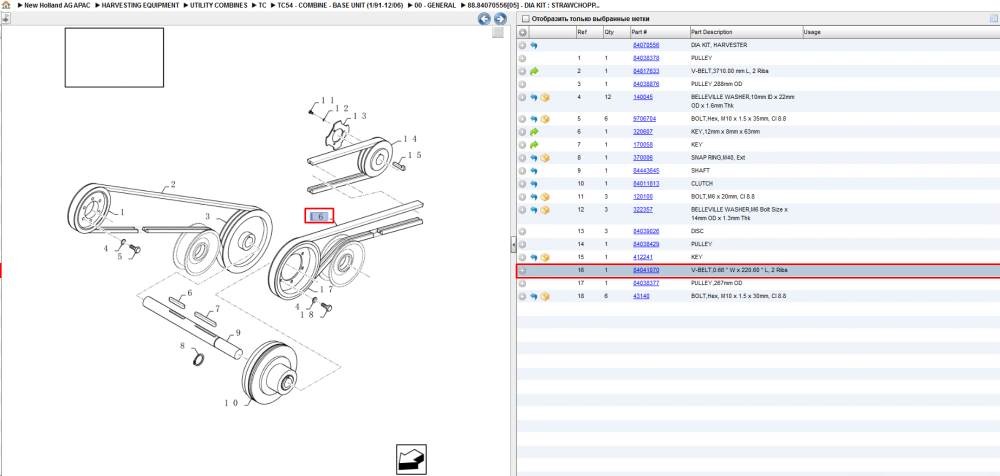Open part number 84038378 link

pos(645,58)
